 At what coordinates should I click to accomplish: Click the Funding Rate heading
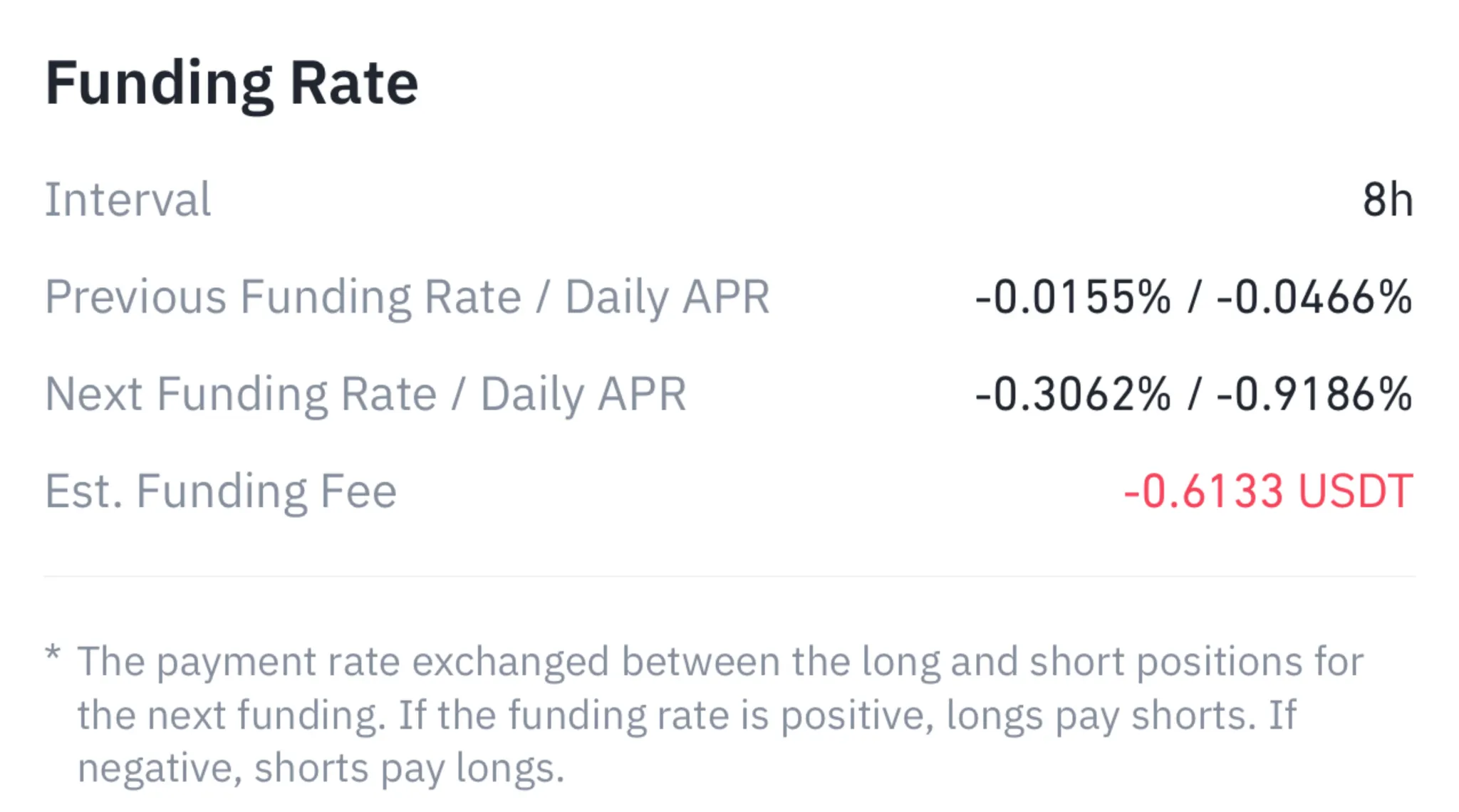coord(232,84)
